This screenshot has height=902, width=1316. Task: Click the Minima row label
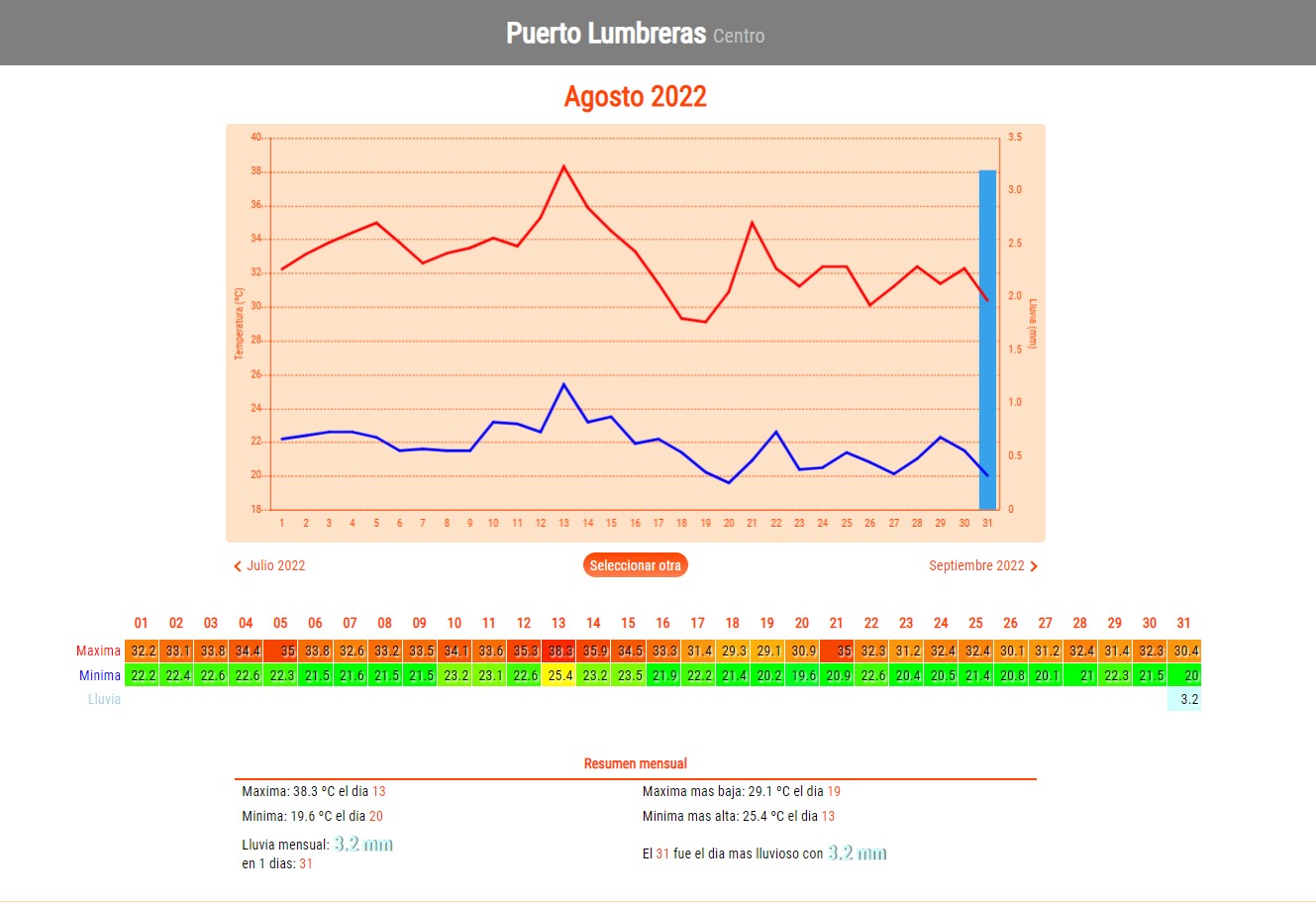100,675
